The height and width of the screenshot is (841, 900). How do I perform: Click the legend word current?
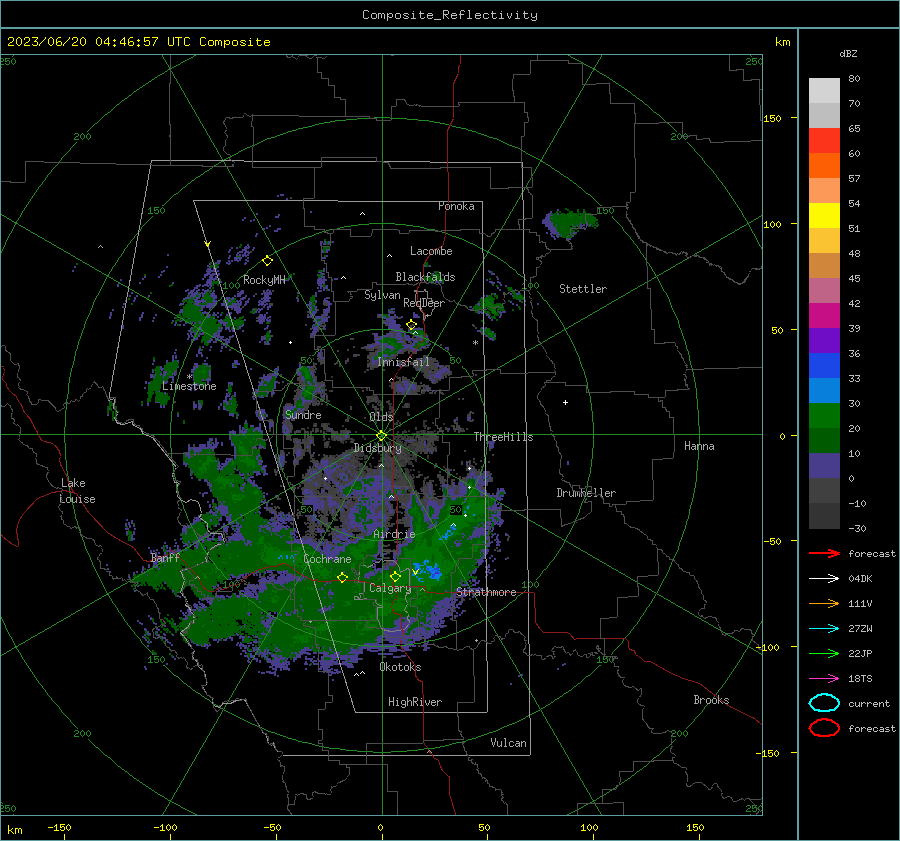pos(869,704)
